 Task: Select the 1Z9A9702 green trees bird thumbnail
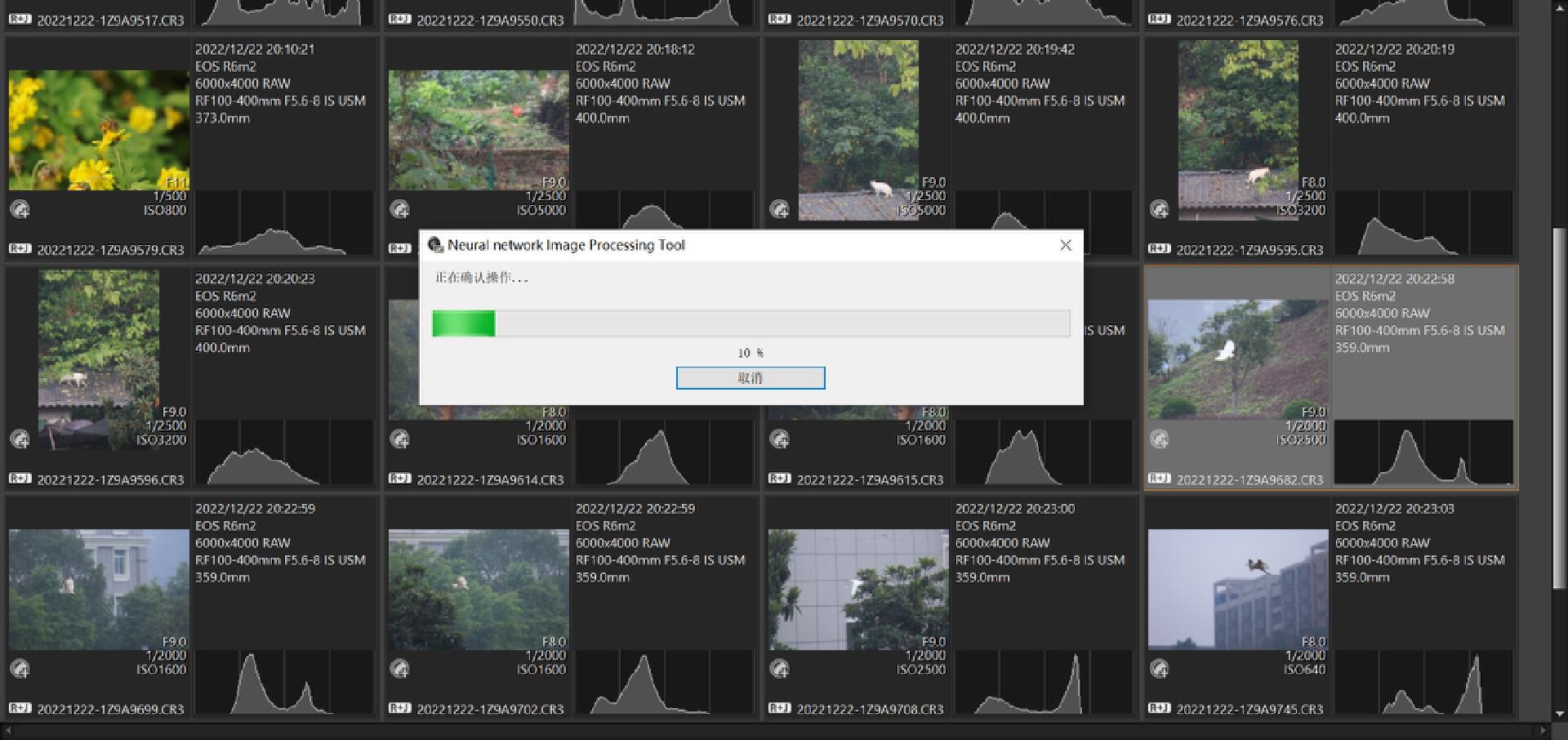point(479,589)
